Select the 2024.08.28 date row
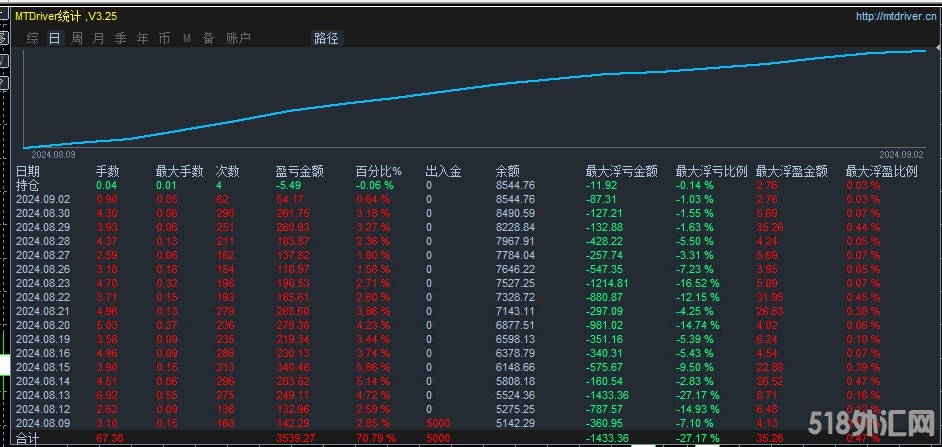942x447 pixels. coord(43,242)
